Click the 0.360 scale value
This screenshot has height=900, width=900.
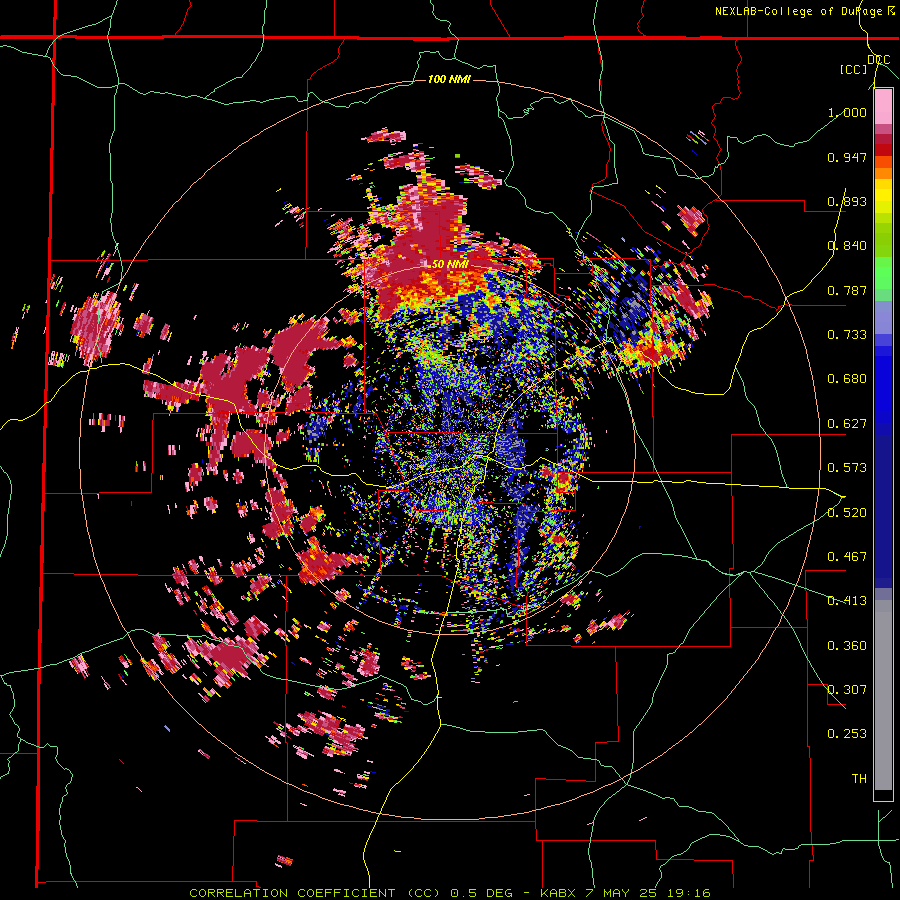coord(847,646)
